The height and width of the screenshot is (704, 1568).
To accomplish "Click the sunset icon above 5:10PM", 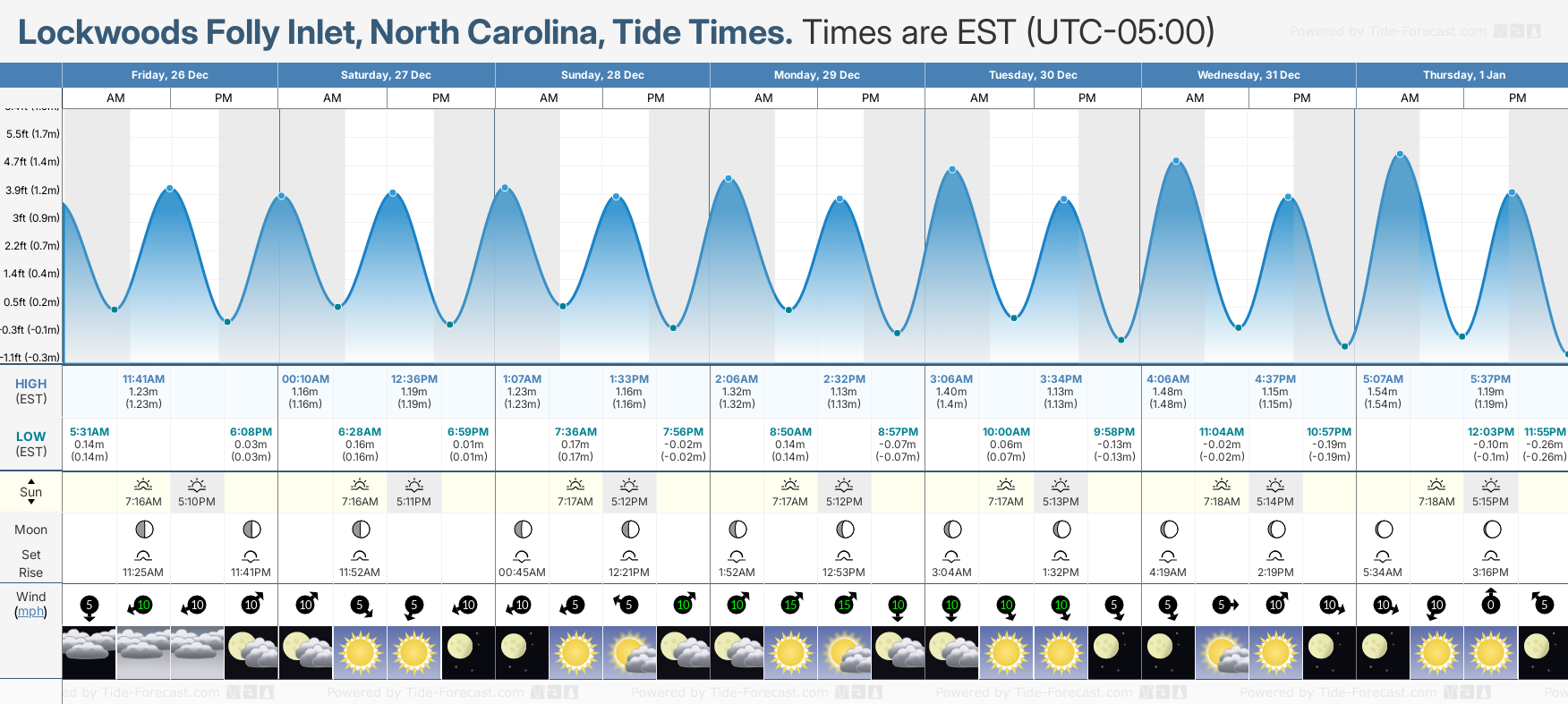I will [x=197, y=485].
